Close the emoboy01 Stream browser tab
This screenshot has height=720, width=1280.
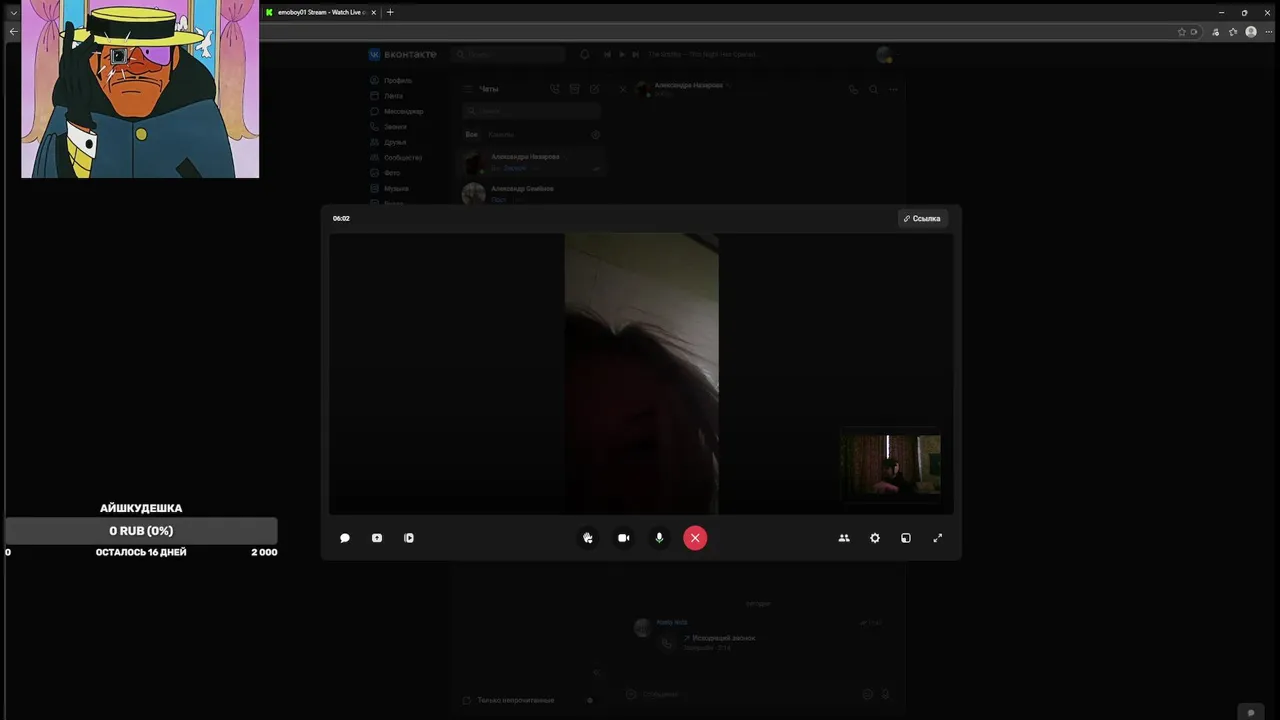374,12
